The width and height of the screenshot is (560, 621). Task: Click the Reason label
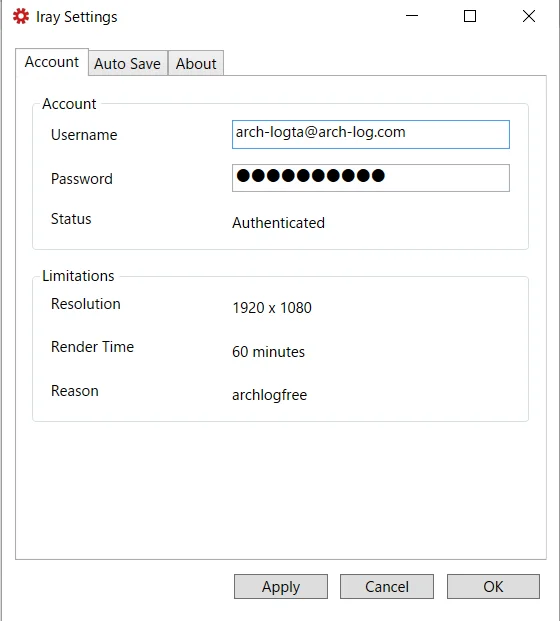pos(74,391)
